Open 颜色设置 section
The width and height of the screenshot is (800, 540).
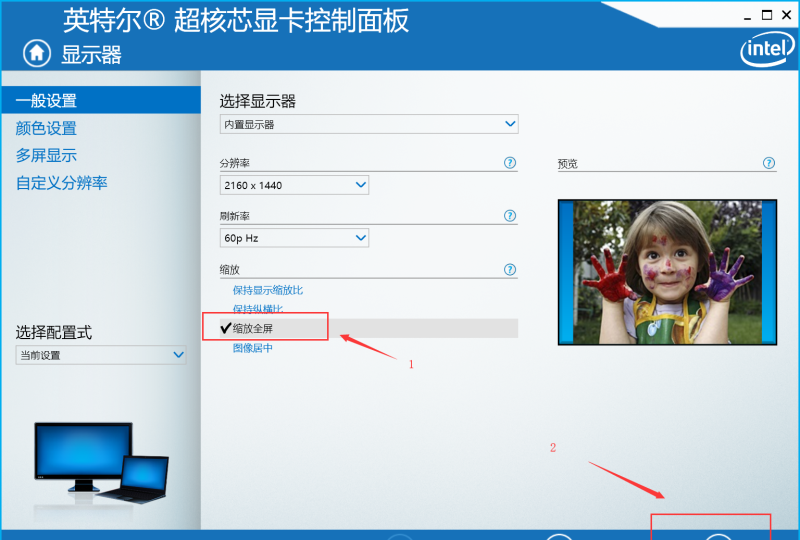click(x=46, y=128)
